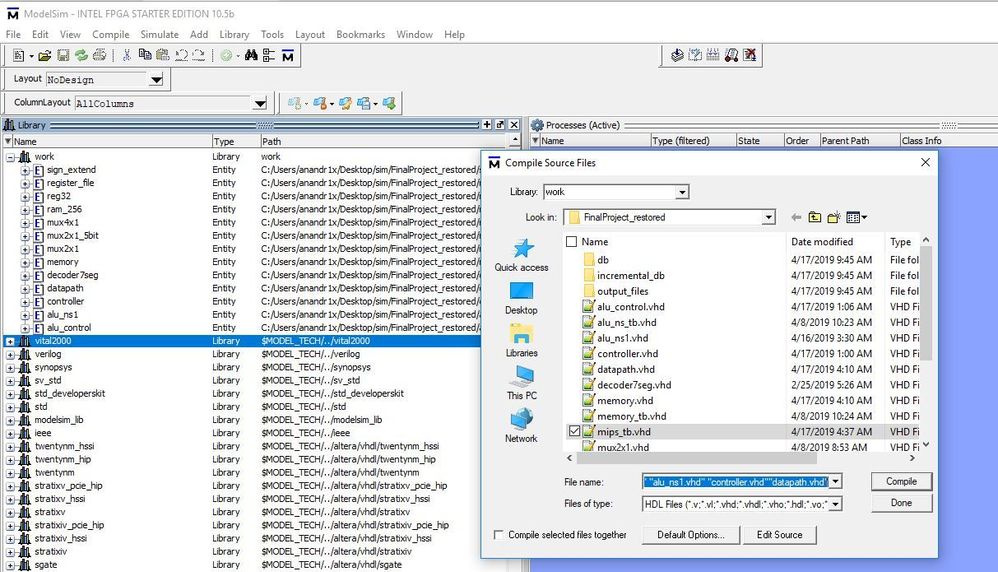Click the Compile button
Image resolution: width=998 pixels, height=572 pixels.
(901, 481)
